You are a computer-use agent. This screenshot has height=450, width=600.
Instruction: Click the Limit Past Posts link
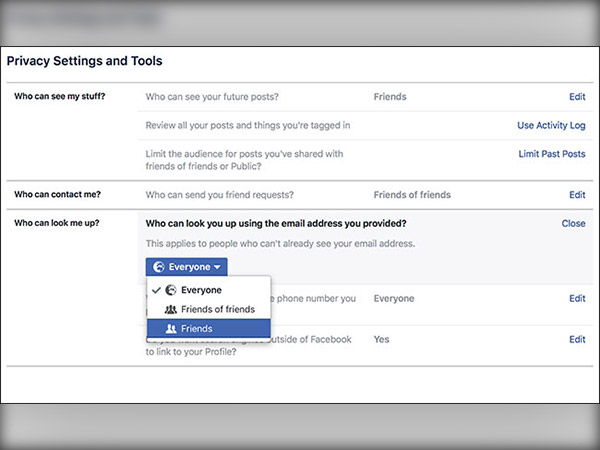(x=552, y=154)
